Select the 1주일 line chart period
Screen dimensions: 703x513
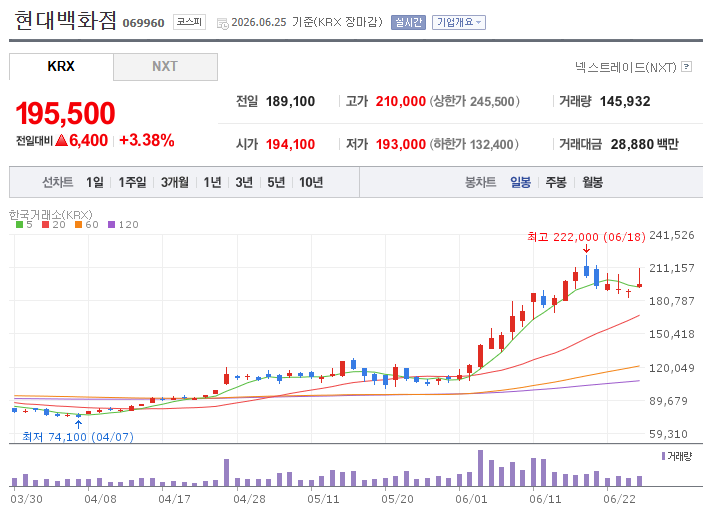(x=132, y=182)
